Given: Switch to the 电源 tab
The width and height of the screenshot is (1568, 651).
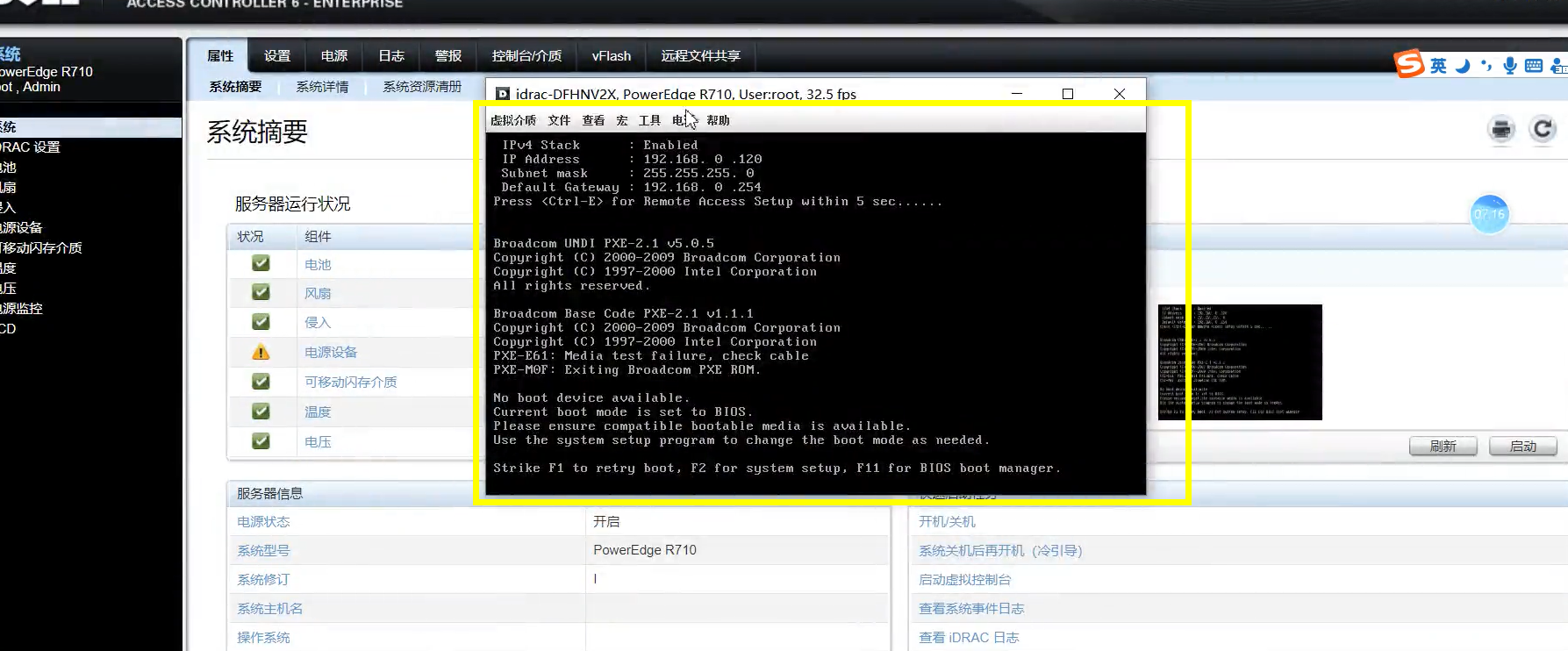Looking at the screenshot, I should (x=334, y=56).
